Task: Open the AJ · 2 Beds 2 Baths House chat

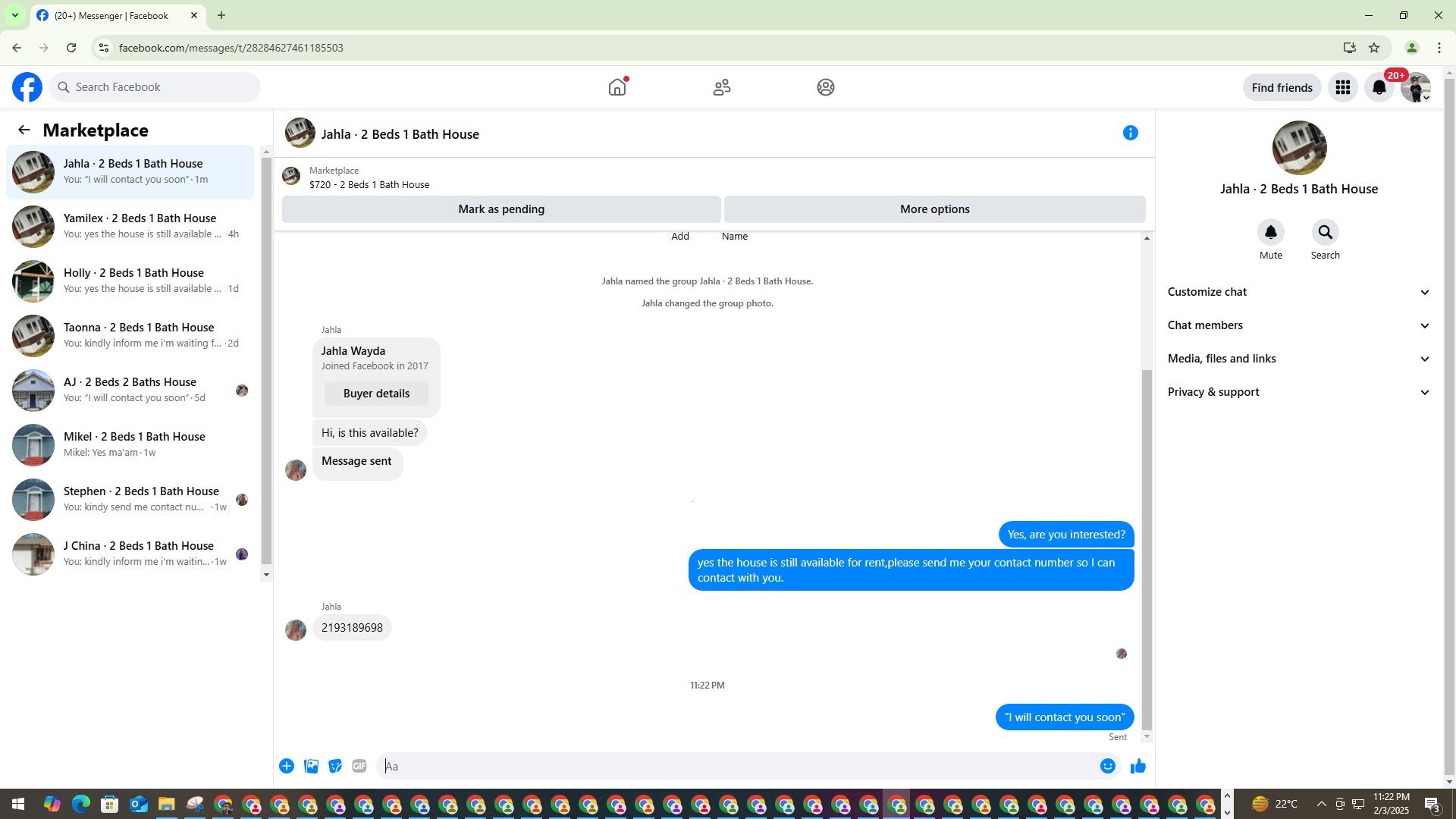Action: point(130,391)
